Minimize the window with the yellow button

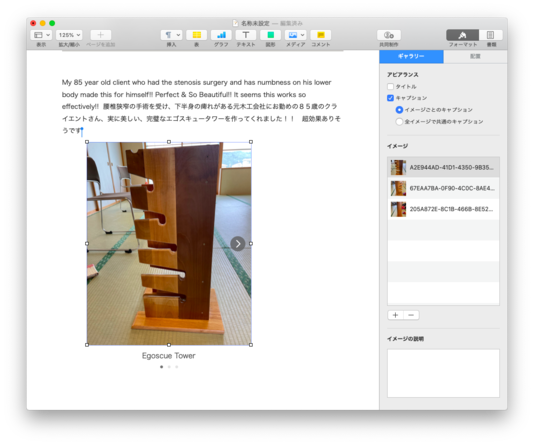[x=43, y=23]
